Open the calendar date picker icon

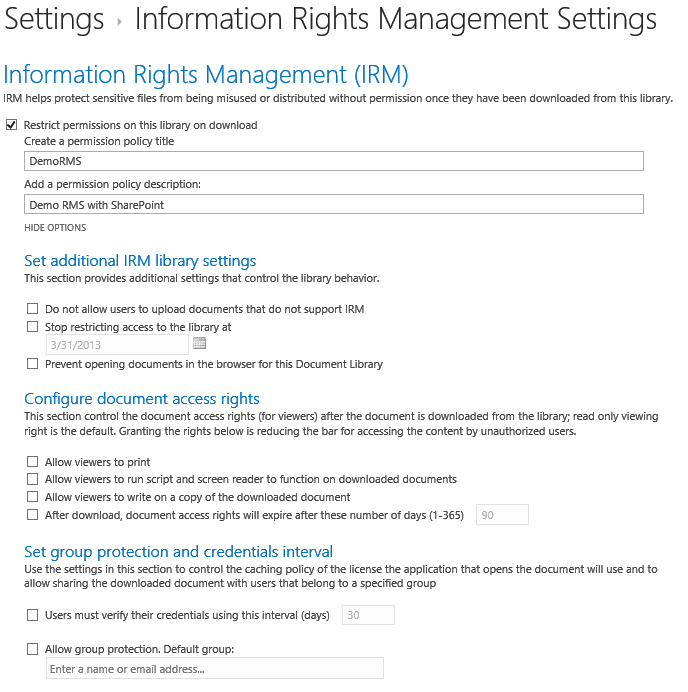tap(199, 344)
